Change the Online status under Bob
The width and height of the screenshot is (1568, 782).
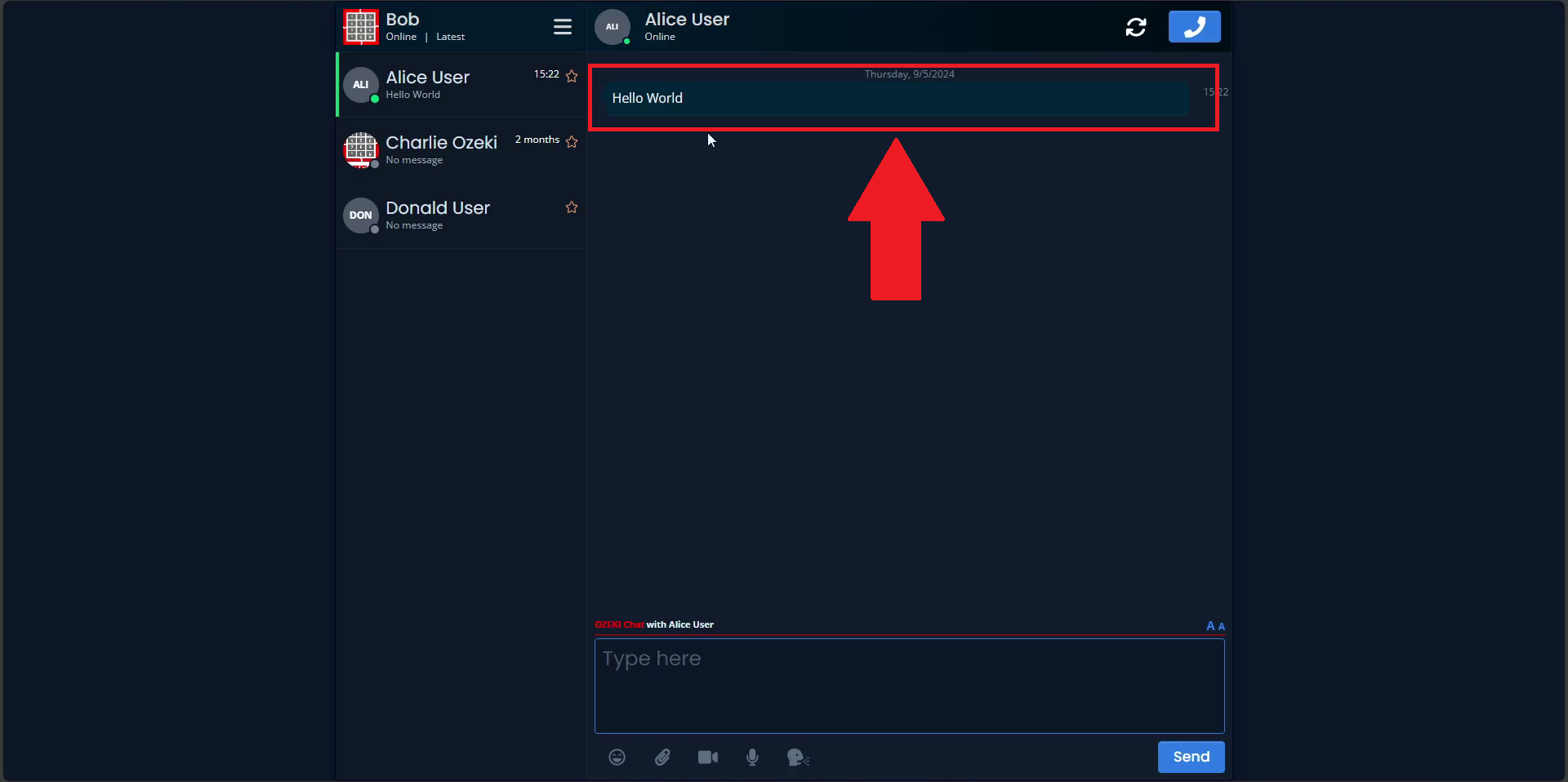(401, 37)
